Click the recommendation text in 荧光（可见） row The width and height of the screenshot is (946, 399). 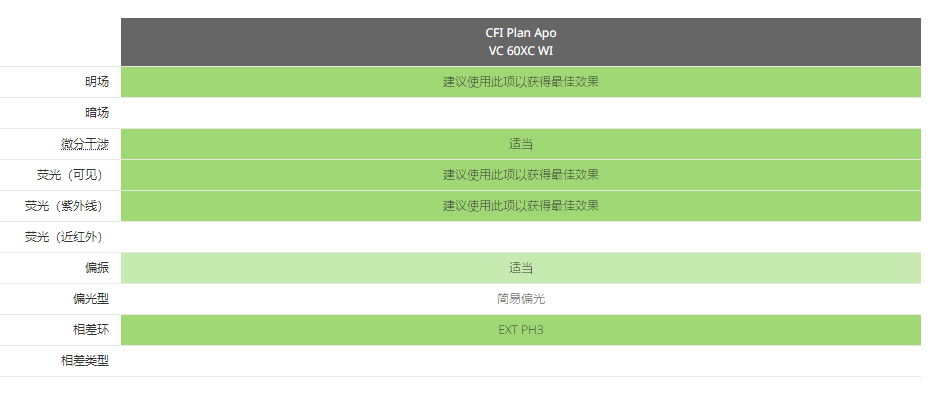pos(521,175)
